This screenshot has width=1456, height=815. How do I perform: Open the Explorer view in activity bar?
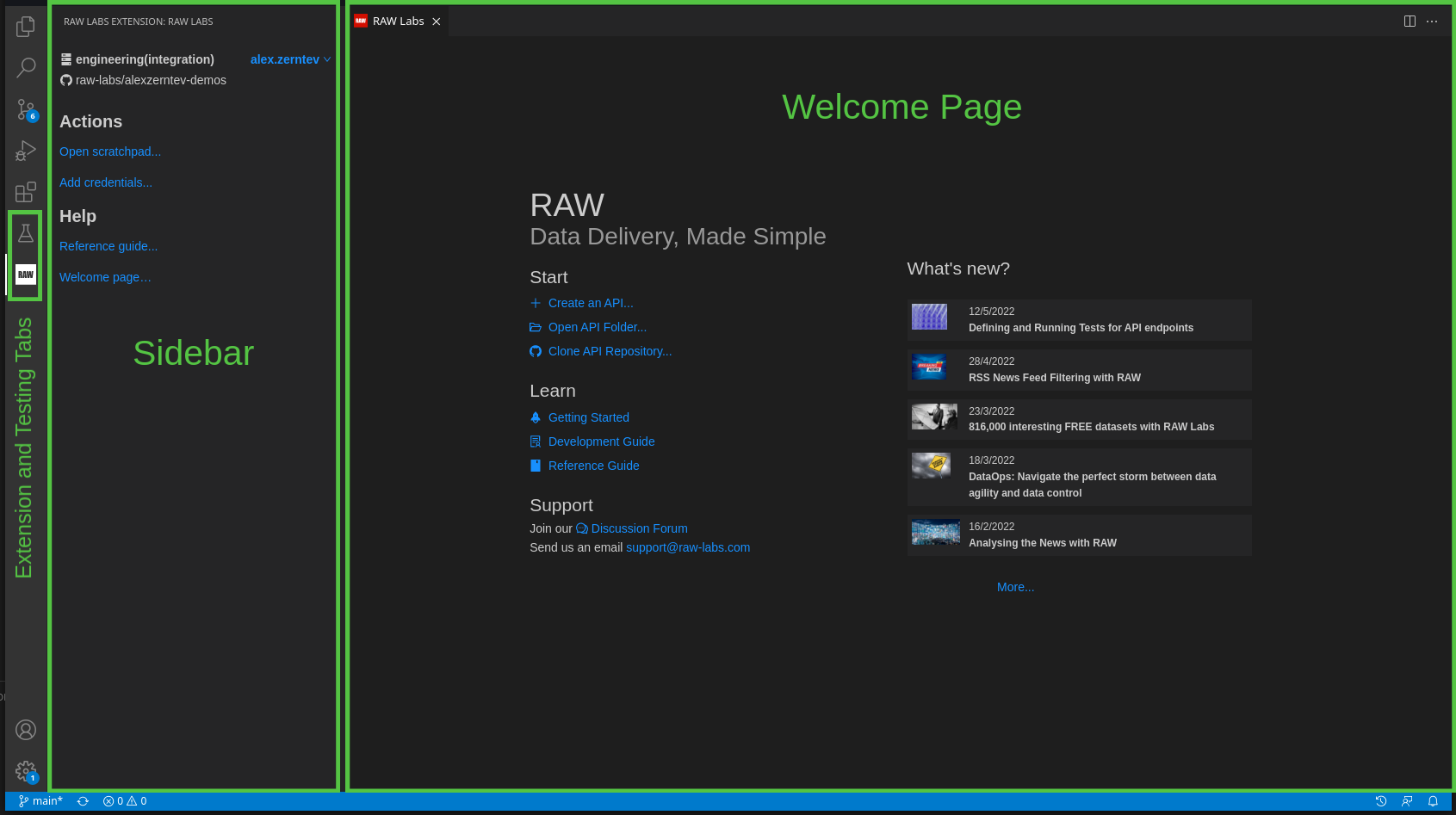coord(26,27)
